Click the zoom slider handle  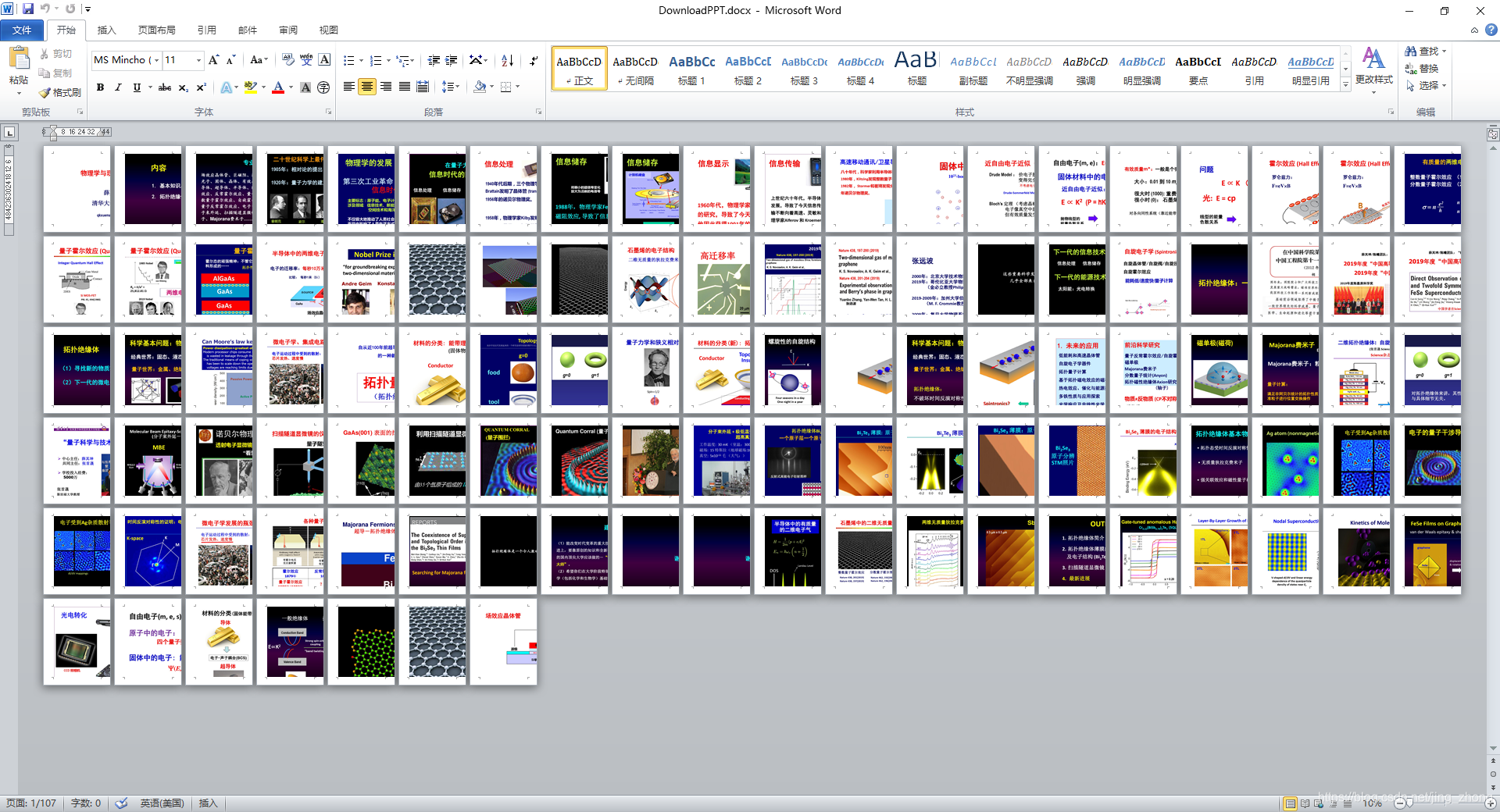pyautogui.click(x=1411, y=803)
